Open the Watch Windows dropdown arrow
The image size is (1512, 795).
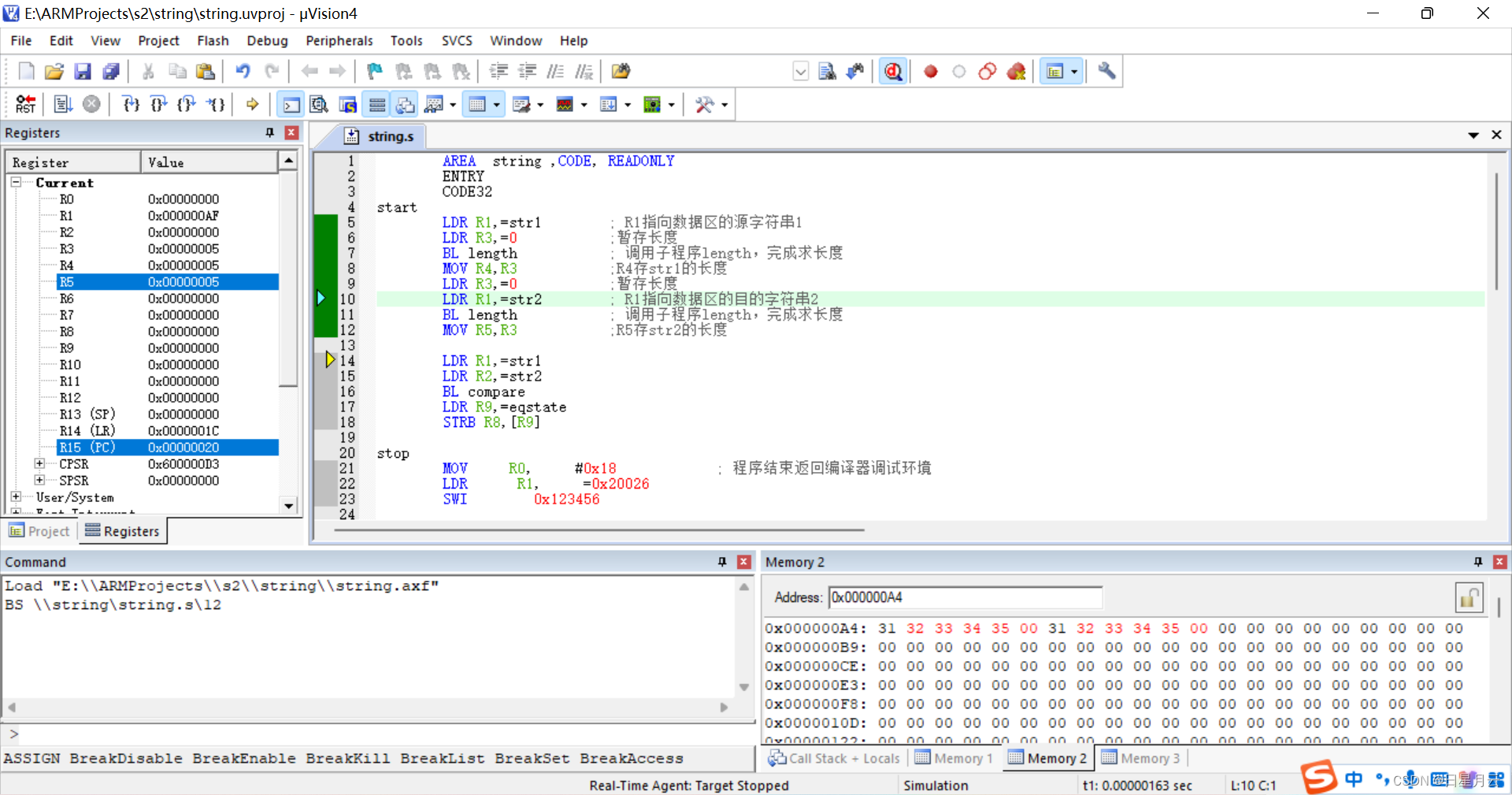(x=453, y=105)
